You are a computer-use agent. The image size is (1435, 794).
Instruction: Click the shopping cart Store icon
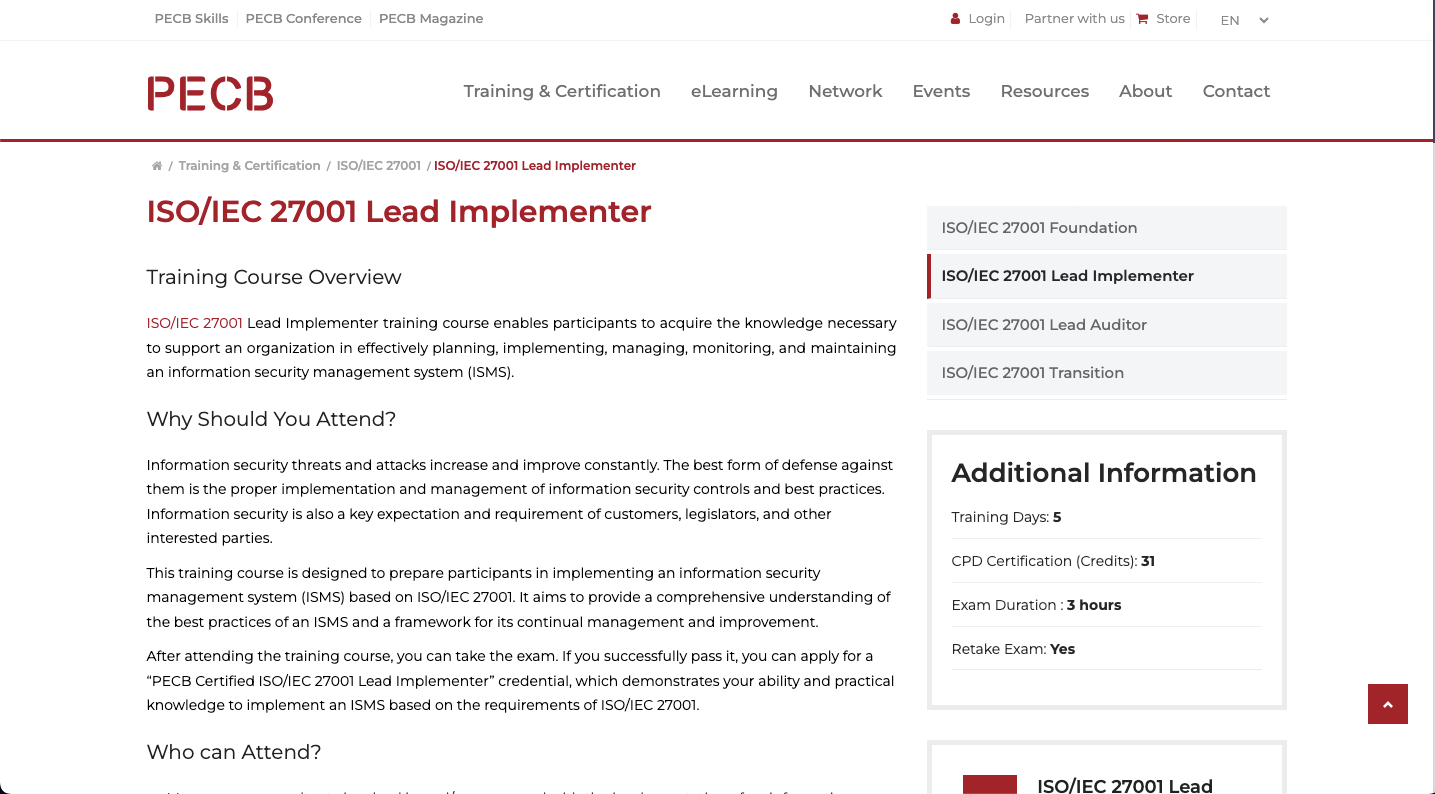pos(1142,19)
